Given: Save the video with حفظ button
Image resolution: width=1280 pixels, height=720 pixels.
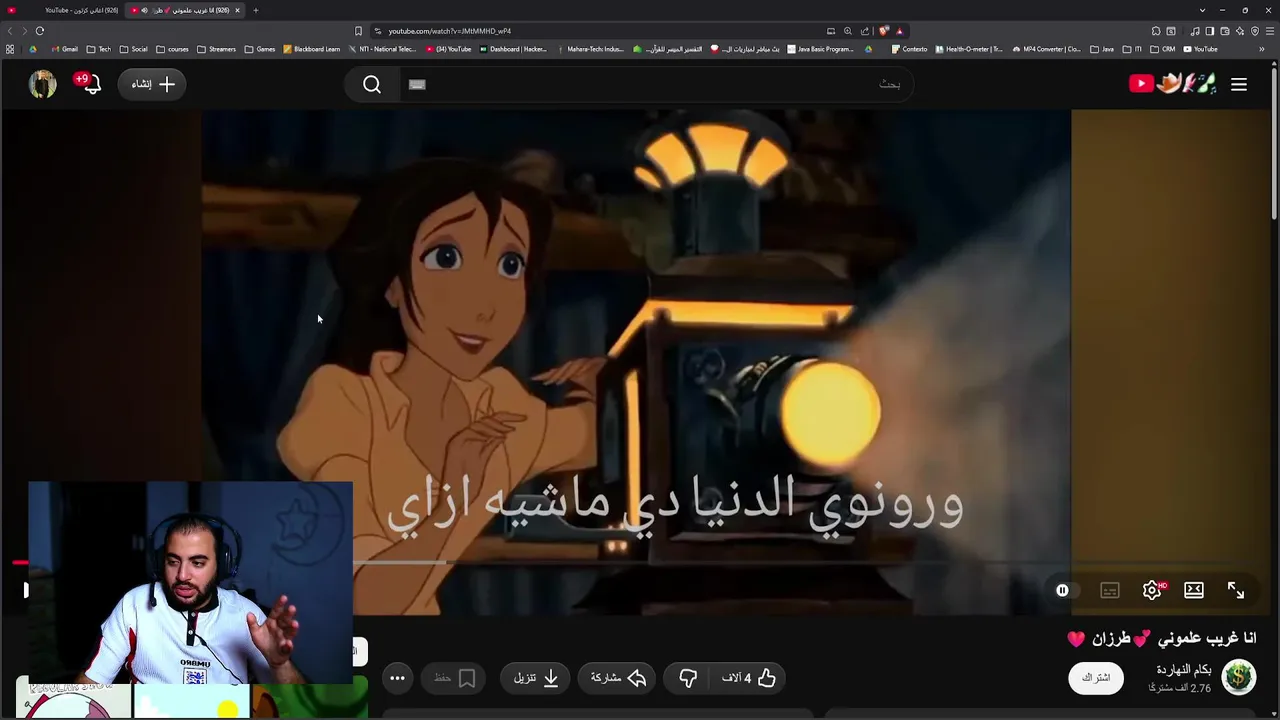Looking at the screenshot, I should point(455,678).
